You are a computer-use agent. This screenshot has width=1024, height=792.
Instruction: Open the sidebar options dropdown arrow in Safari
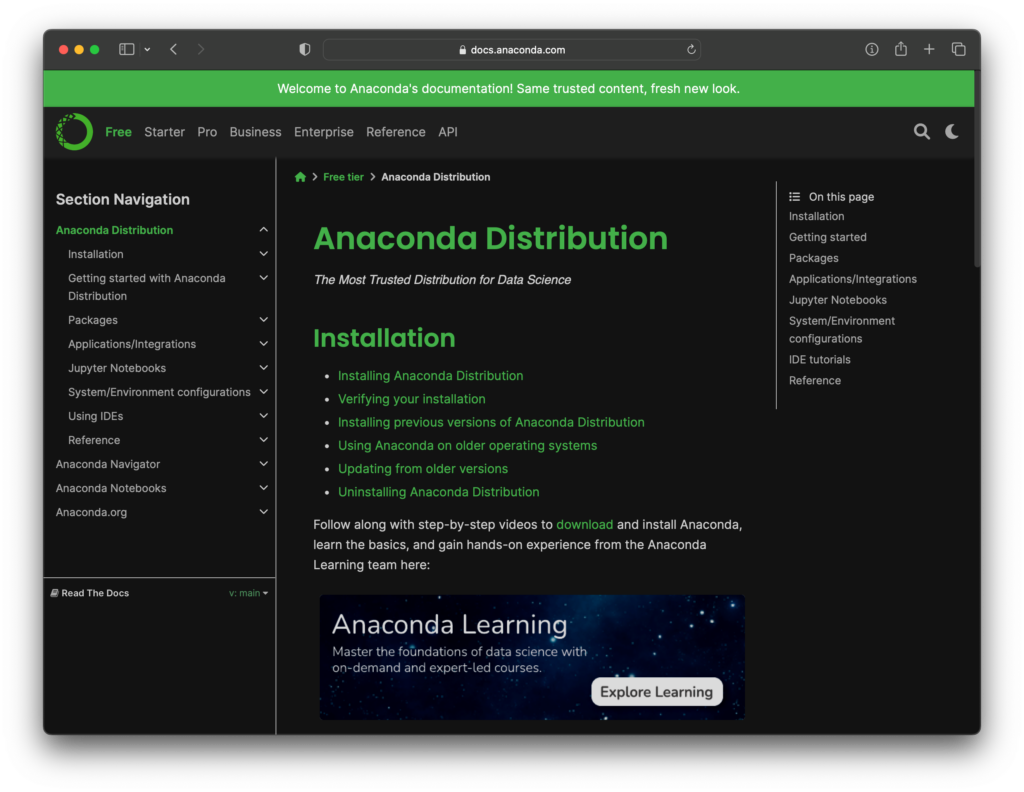148,49
